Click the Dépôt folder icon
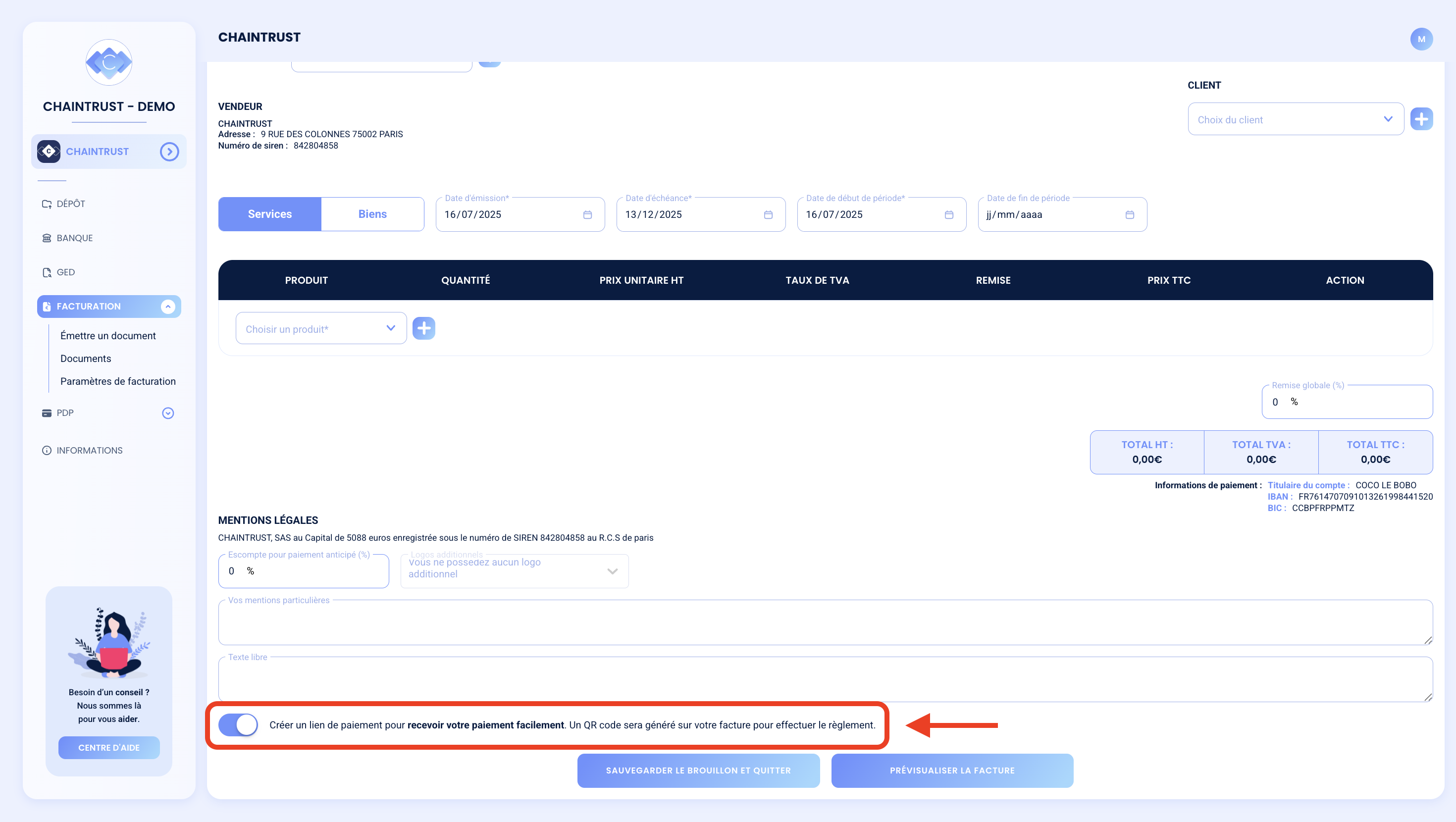1456x822 pixels. (x=47, y=204)
